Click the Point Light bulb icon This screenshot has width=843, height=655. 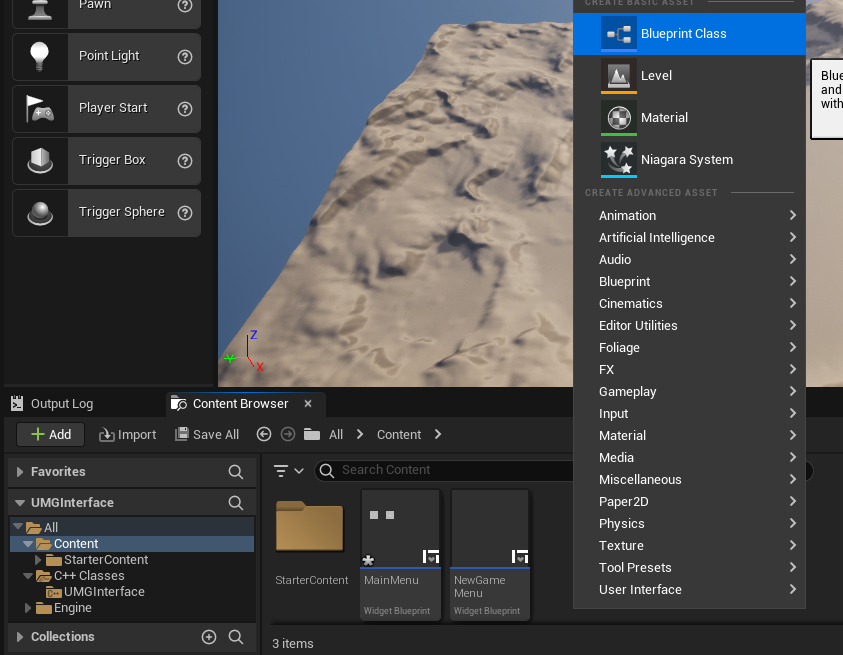click(39, 56)
